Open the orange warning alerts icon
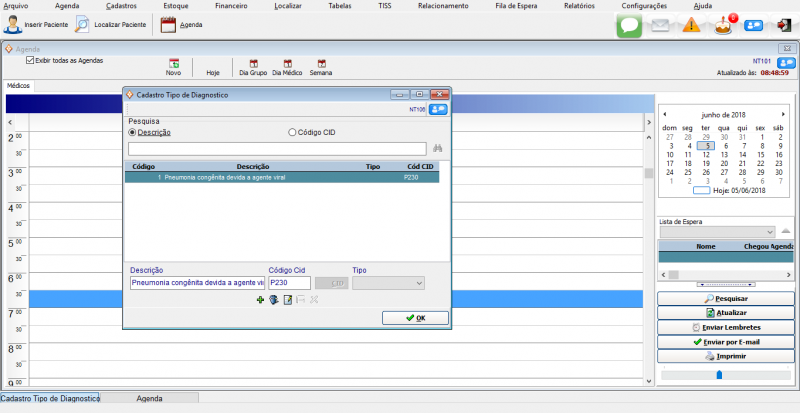 coord(692,26)
